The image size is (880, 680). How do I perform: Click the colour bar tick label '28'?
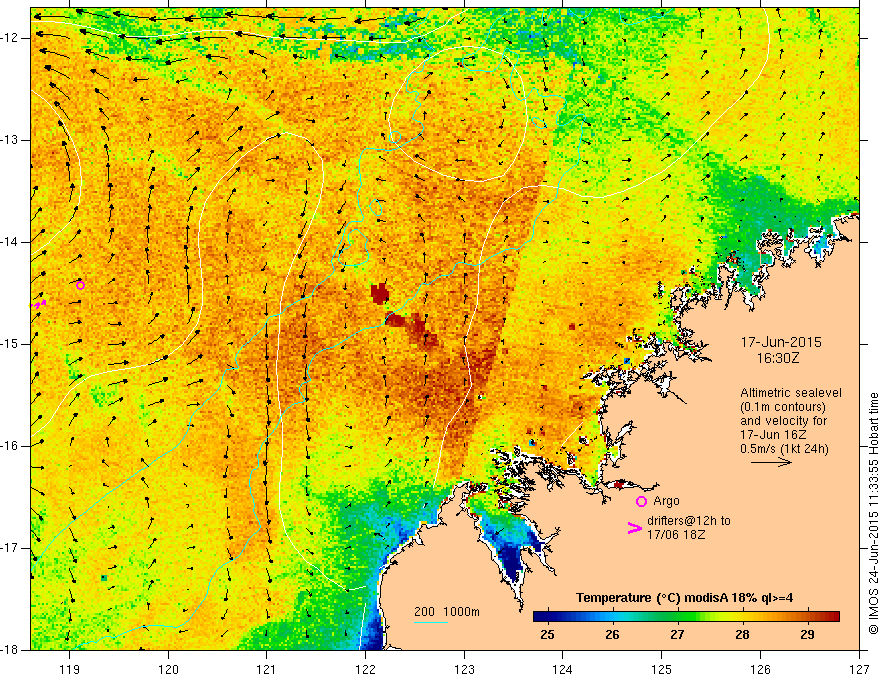742,635
